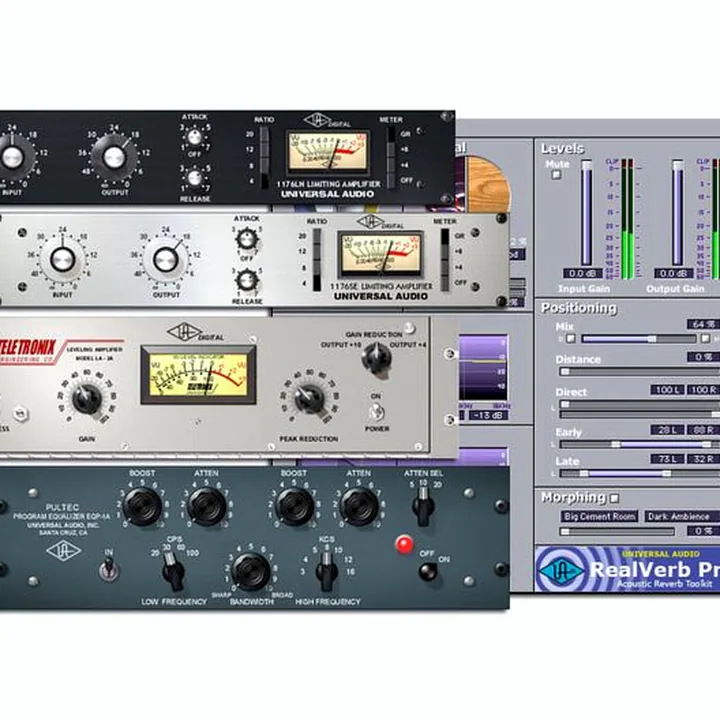
Task: Click the Gain knob on the LA-2A
Action: (x=87, y=399)
